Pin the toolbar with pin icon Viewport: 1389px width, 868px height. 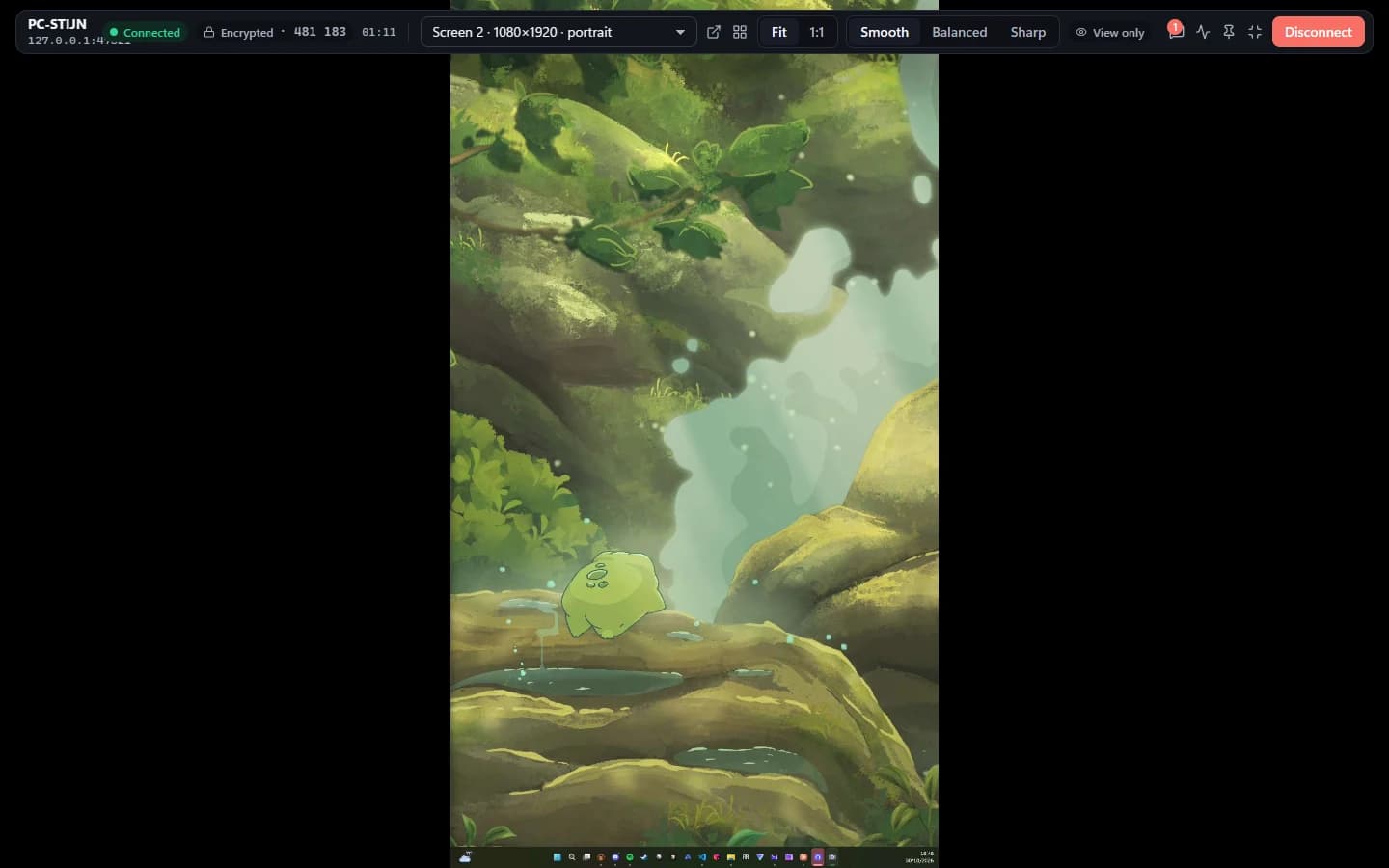(x=1229, y=32)
